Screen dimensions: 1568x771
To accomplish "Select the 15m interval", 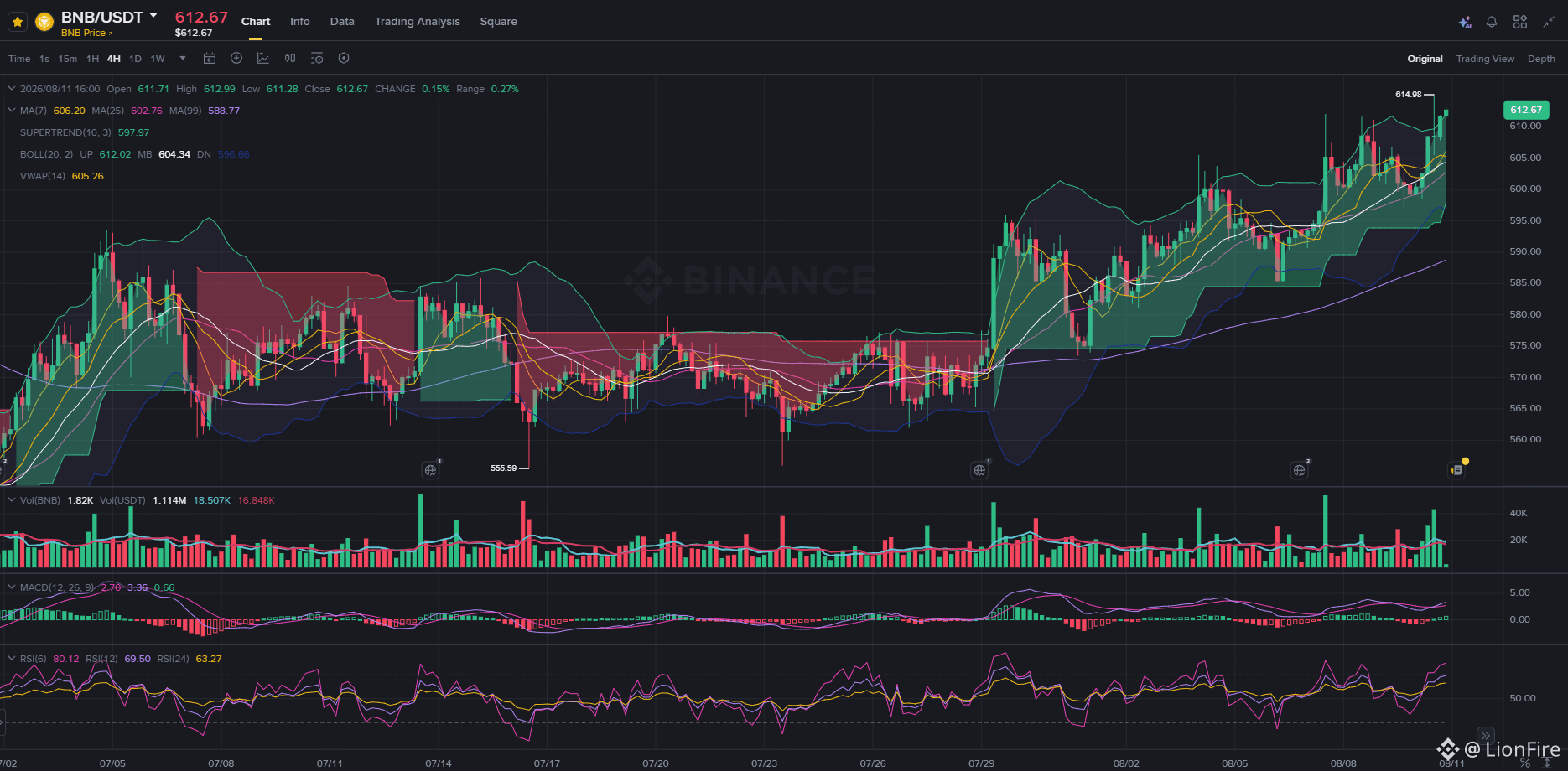I will 68,59.
